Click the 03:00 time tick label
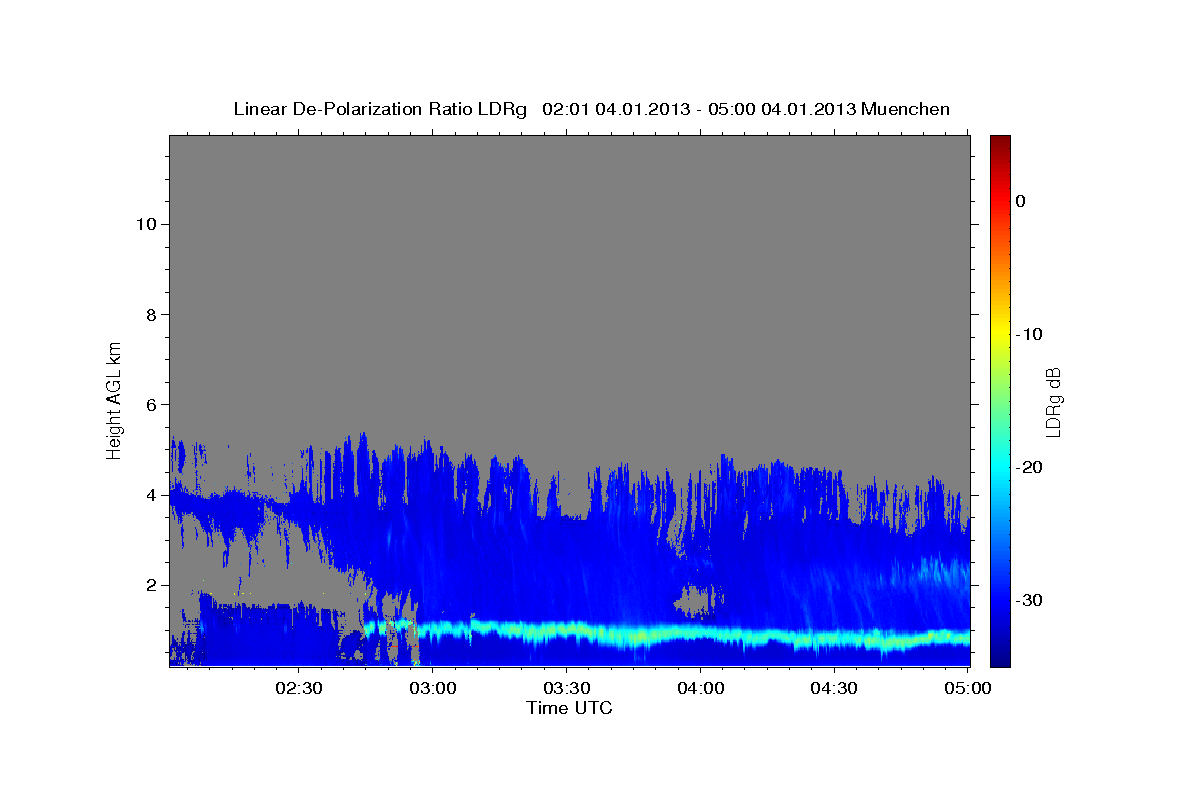 point(433,689)
